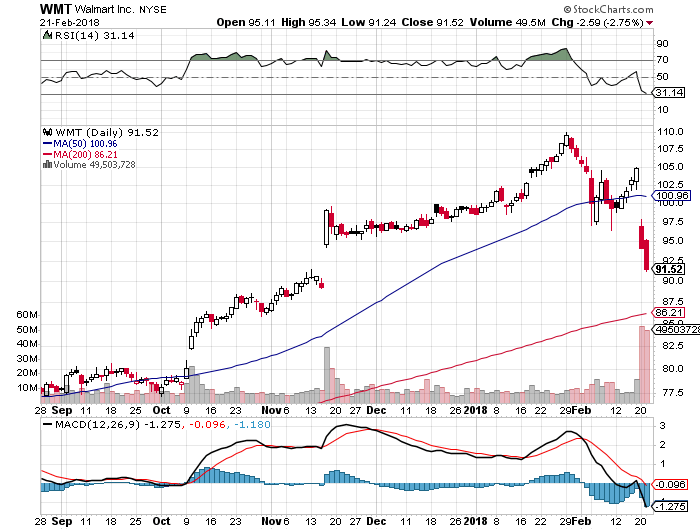This screenshot has width=700, height=530.
Task: Click the 2018 label under price chart
Action: pos(475,410)
